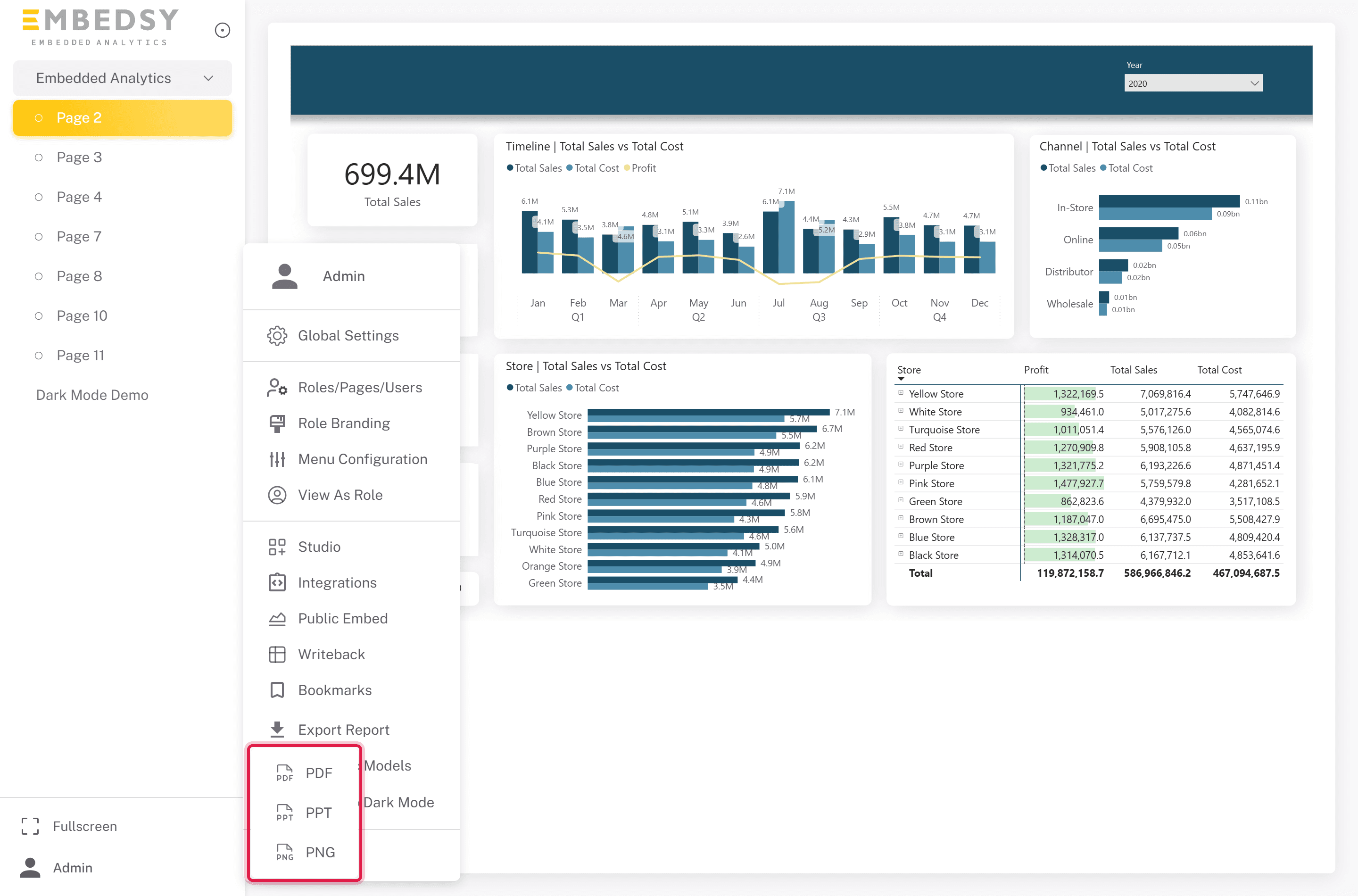
Task: Click the Menu Configuration sliders icon
Action: click(277, 459)
